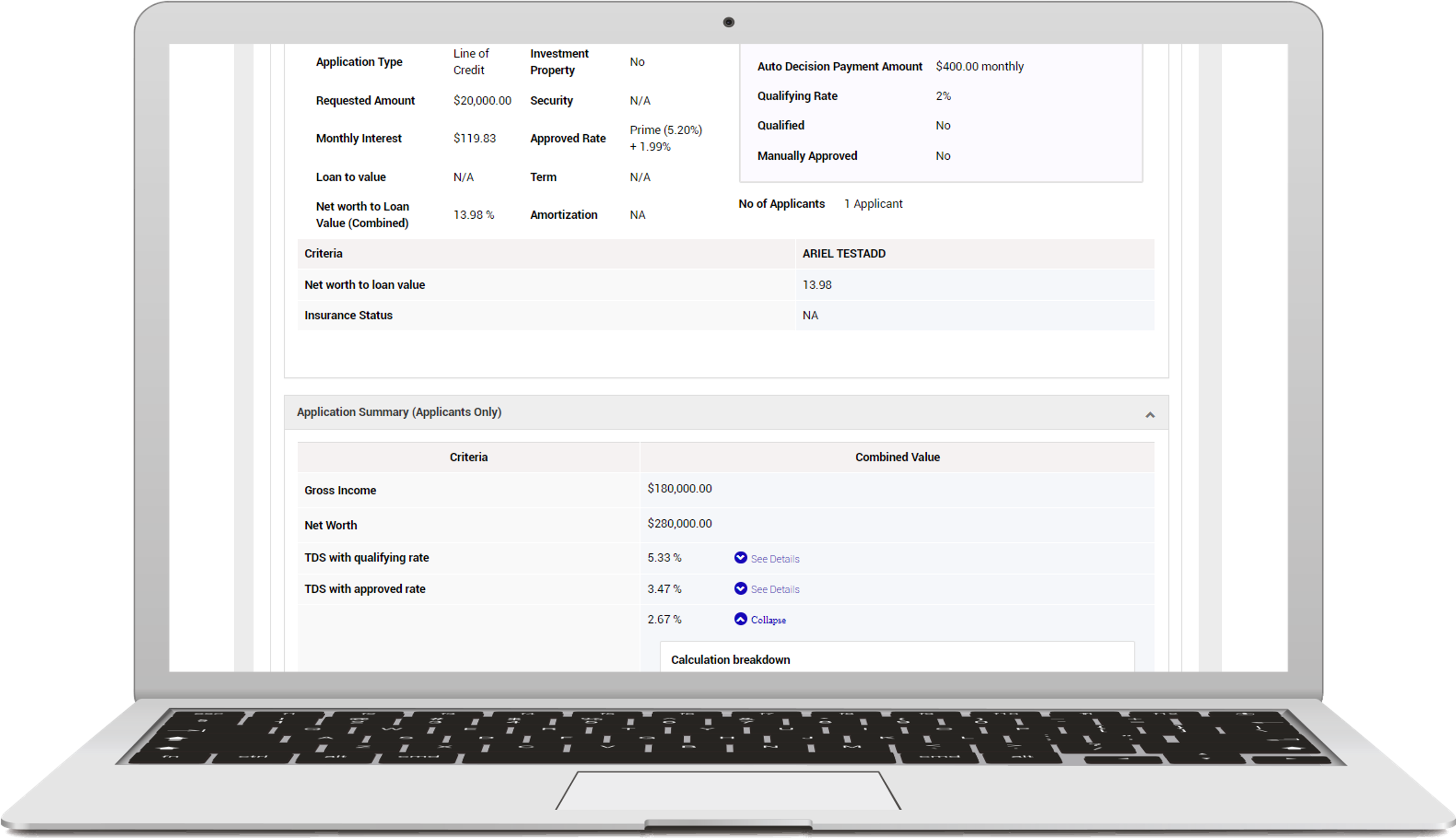
Task: Click the Approved Rate Prime (5.20%) value
Action: pos(666,138)
